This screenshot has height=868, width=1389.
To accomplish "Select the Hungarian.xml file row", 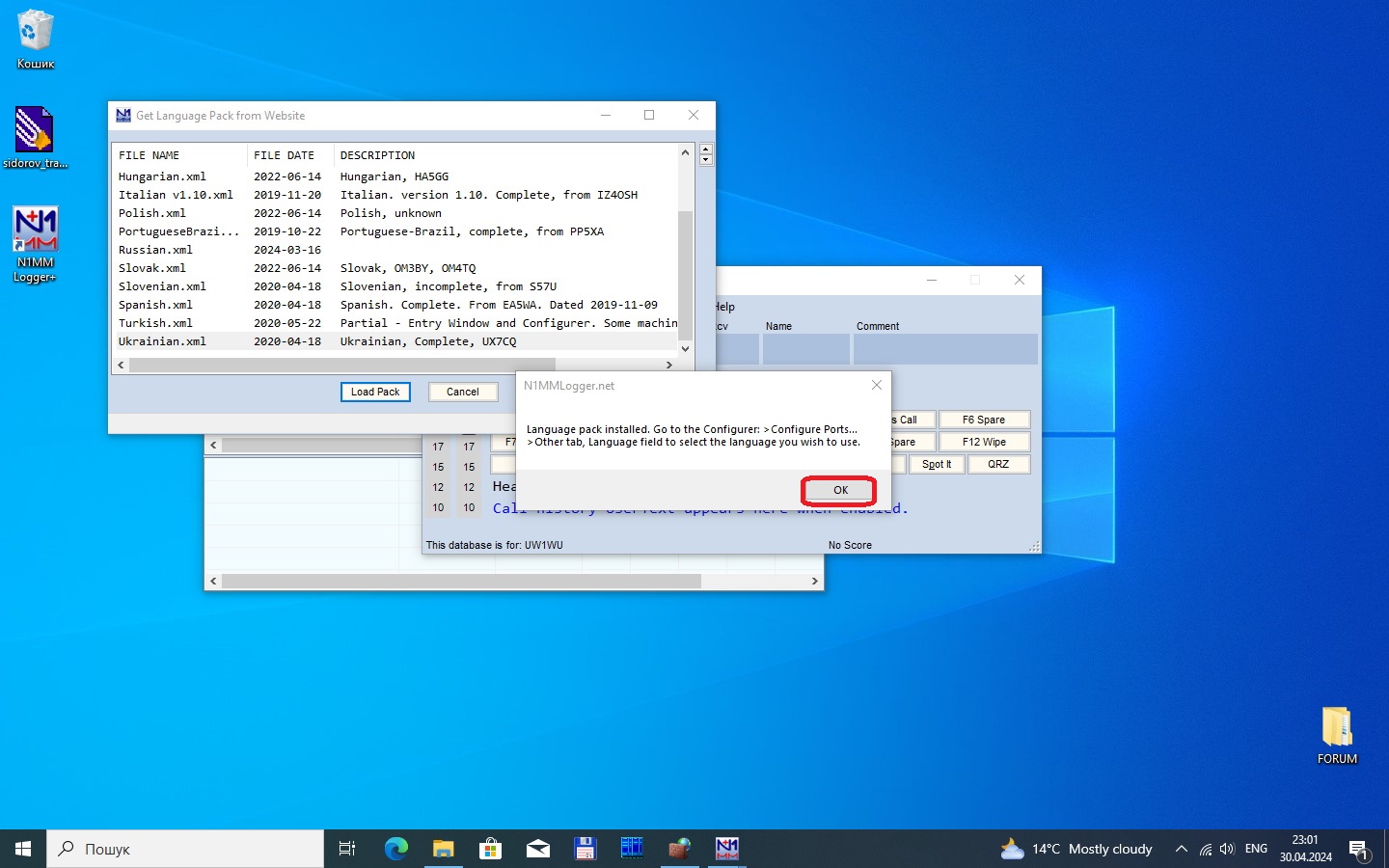I will (x=395, y=176).
